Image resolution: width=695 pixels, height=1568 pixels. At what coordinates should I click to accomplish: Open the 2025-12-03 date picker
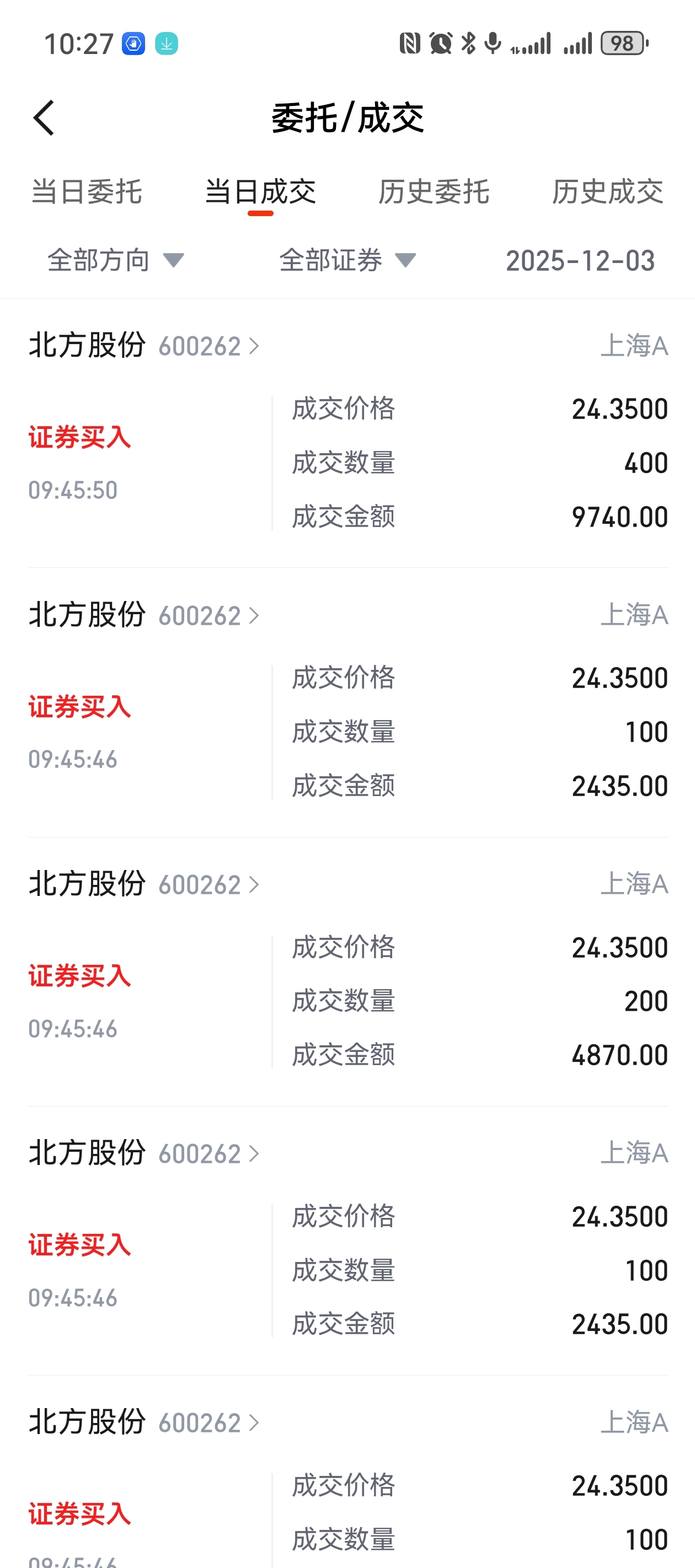[x=580, y=261]
